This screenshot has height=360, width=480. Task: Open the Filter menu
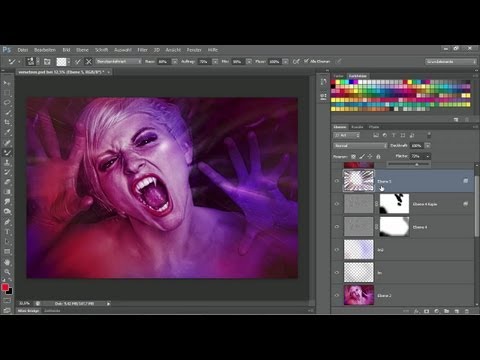pyautogui.click(x=143, y=50)
